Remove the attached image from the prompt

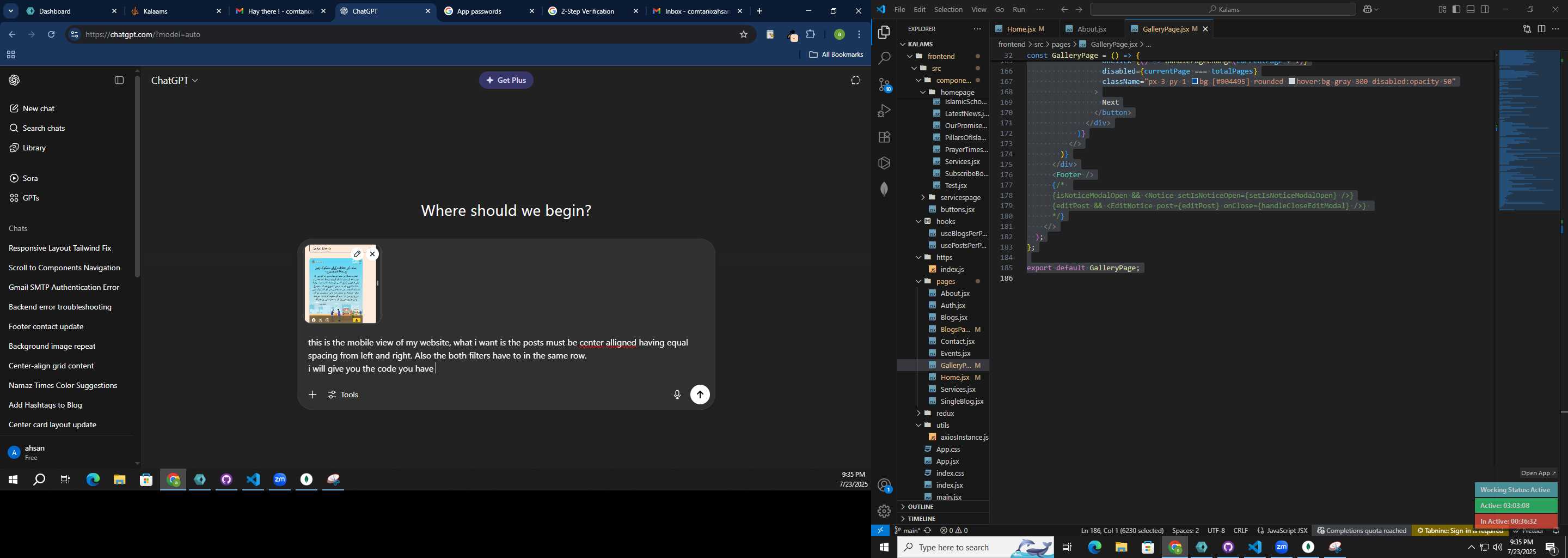coord(372,254)
